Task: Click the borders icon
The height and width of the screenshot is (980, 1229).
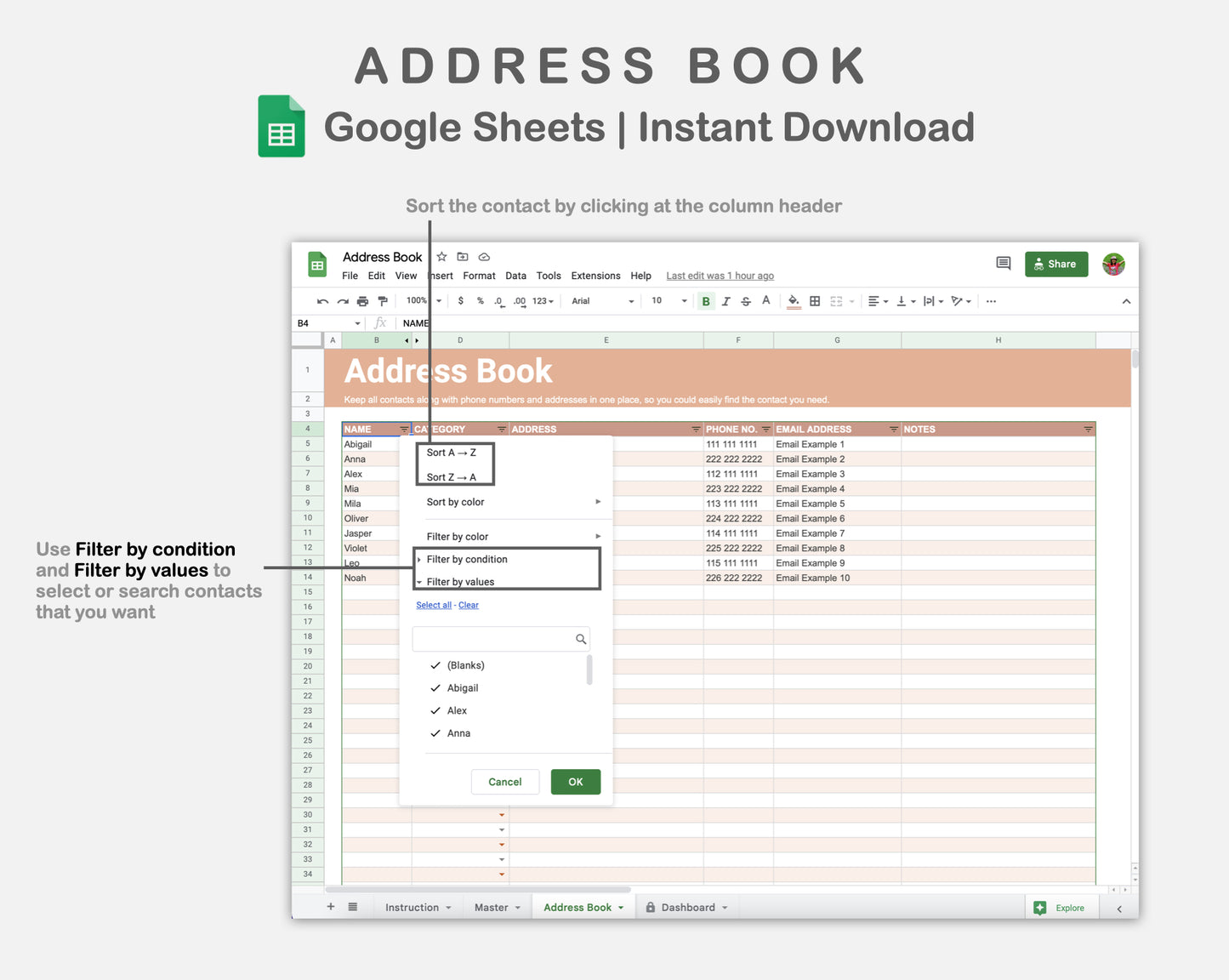Action: click(x=814, y=300)
